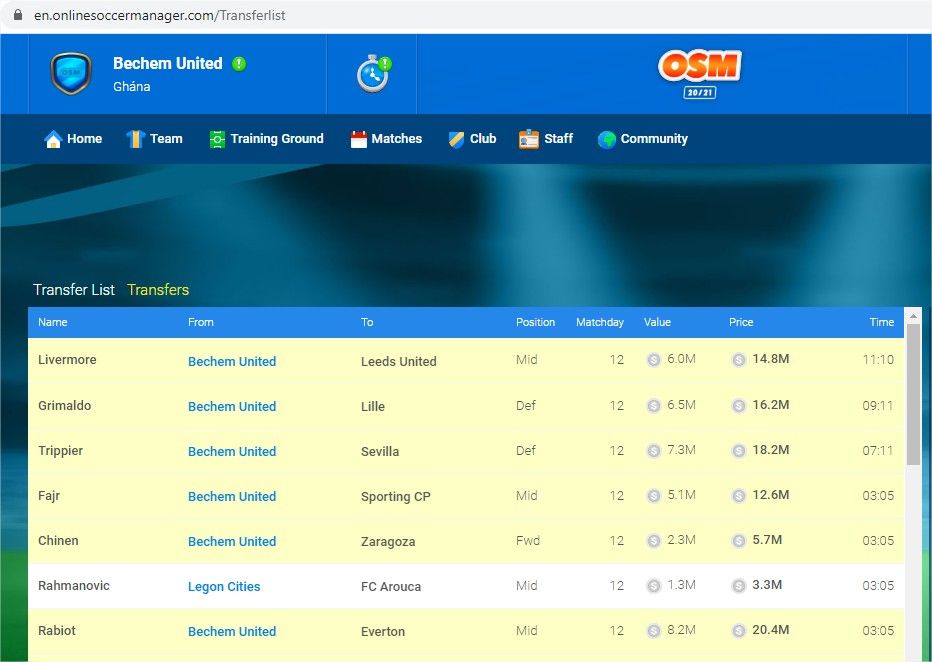Switch to the Transfer List tab

click(x=74, y=289)
